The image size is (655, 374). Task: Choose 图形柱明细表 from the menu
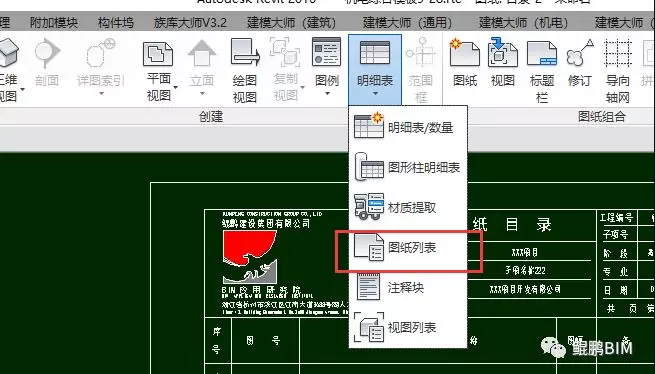[x=408, y=167]
